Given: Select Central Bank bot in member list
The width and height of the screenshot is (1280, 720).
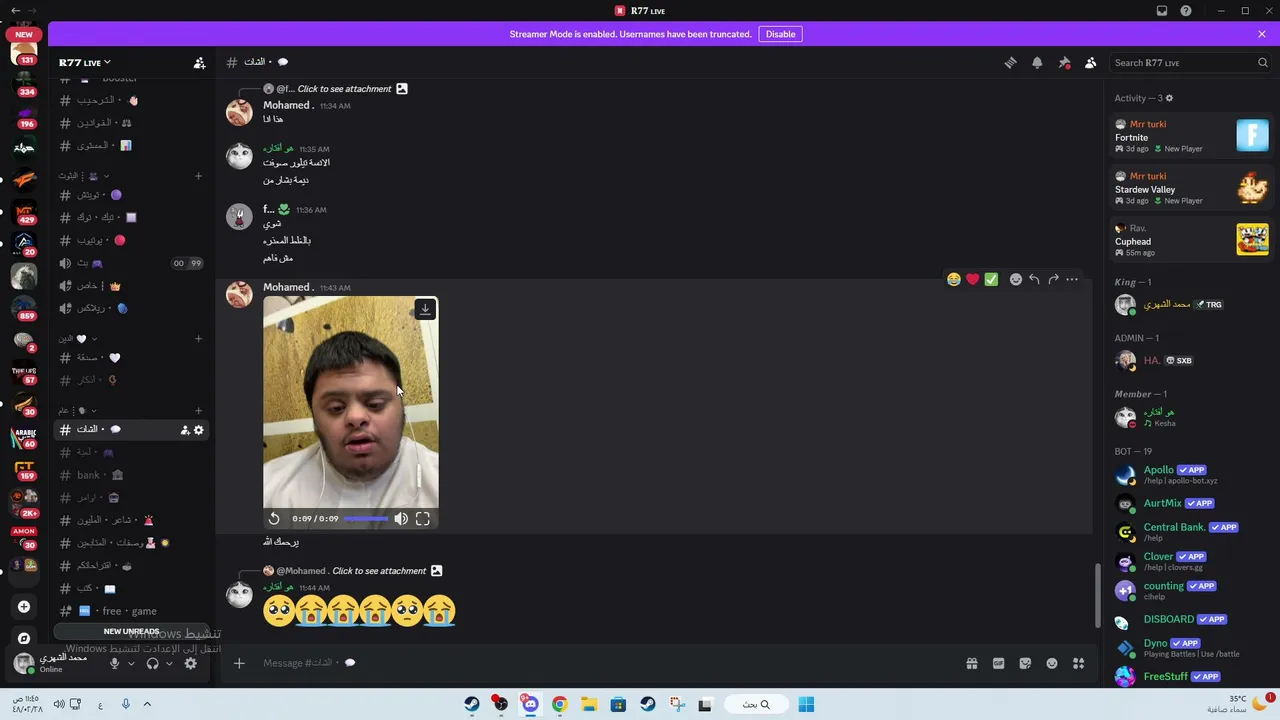Looking at the screenshot, I should click(x=1191, y=532).
